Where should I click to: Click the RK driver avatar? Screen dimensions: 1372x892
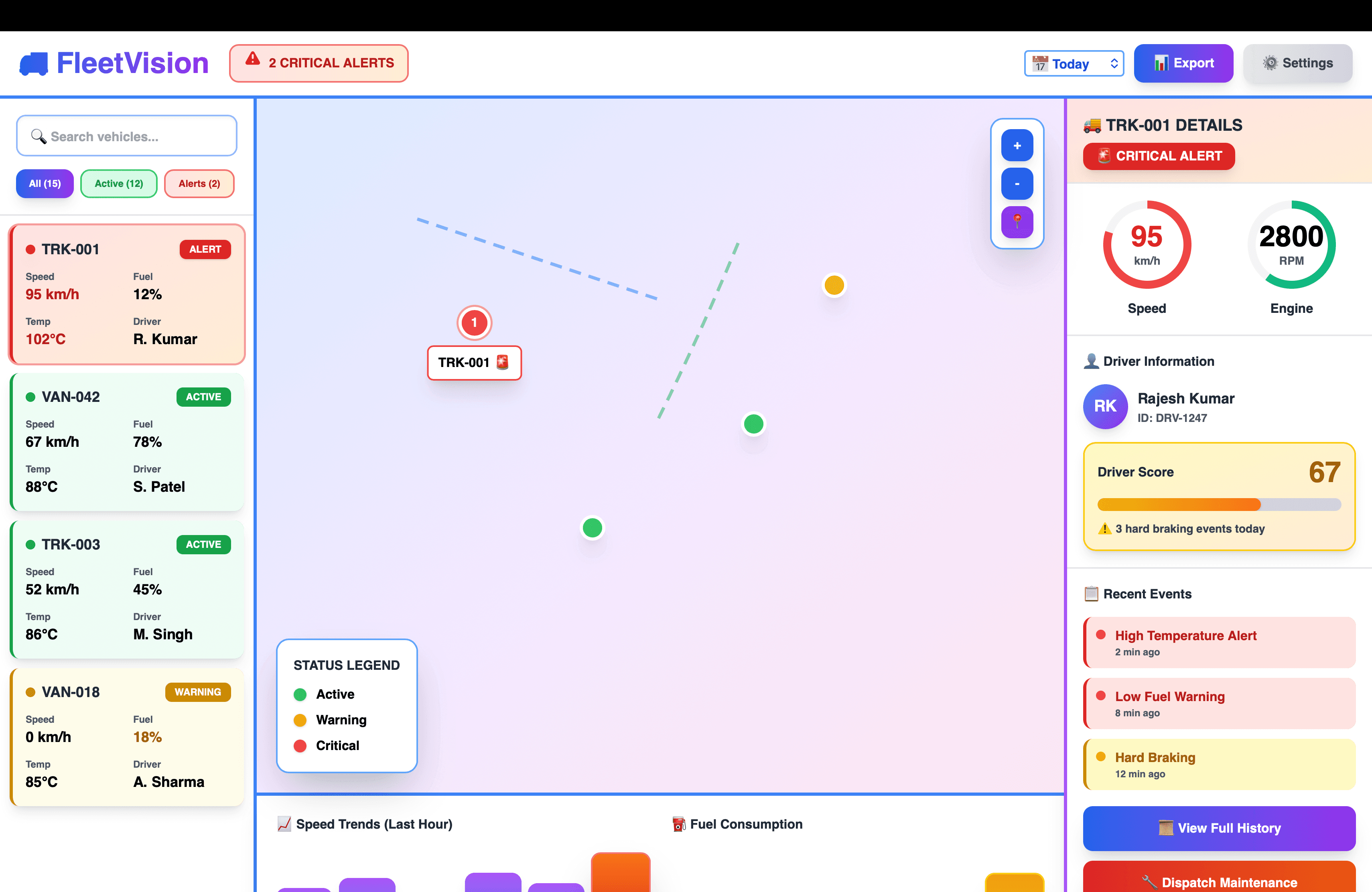pos(1105,406)
